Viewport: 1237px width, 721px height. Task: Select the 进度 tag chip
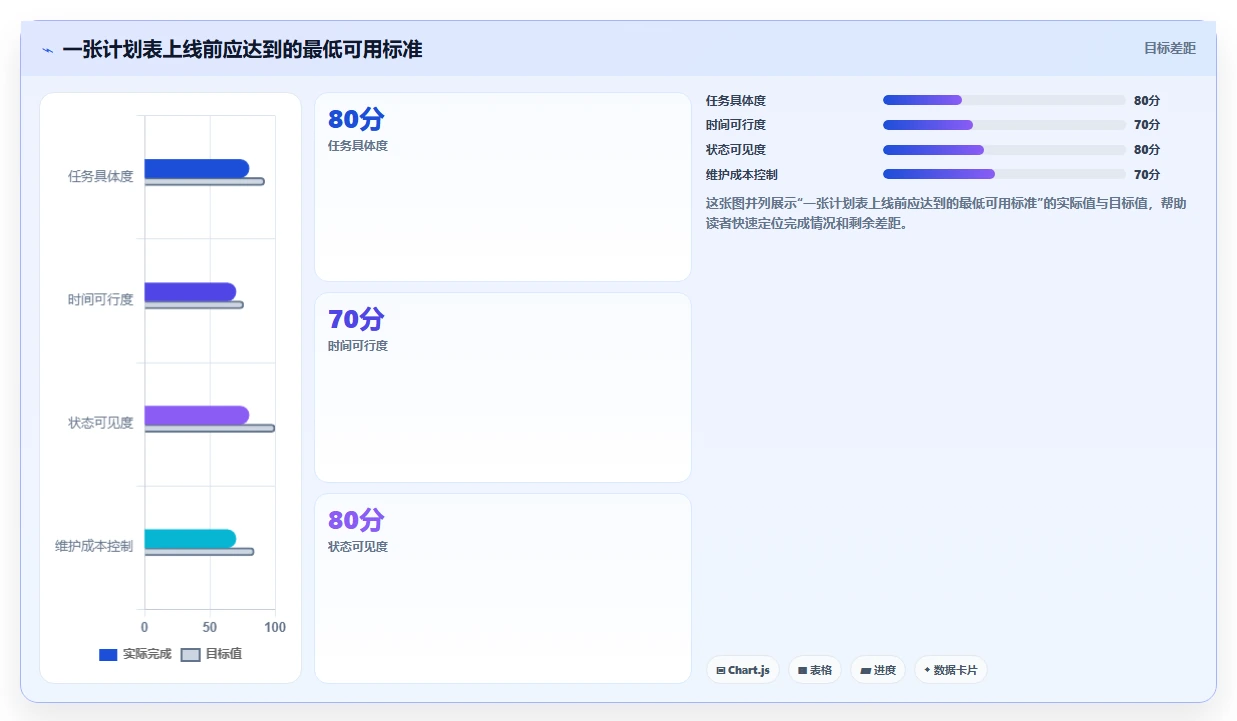(x=878, y=670)
